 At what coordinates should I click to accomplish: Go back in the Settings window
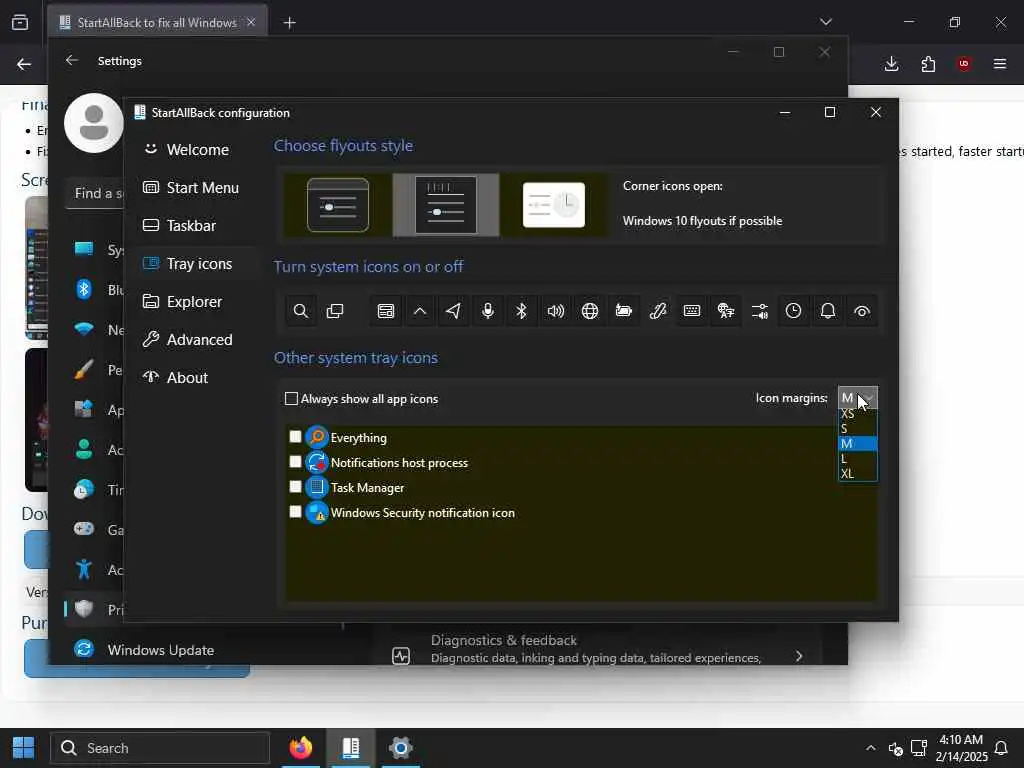pos(72,61)
